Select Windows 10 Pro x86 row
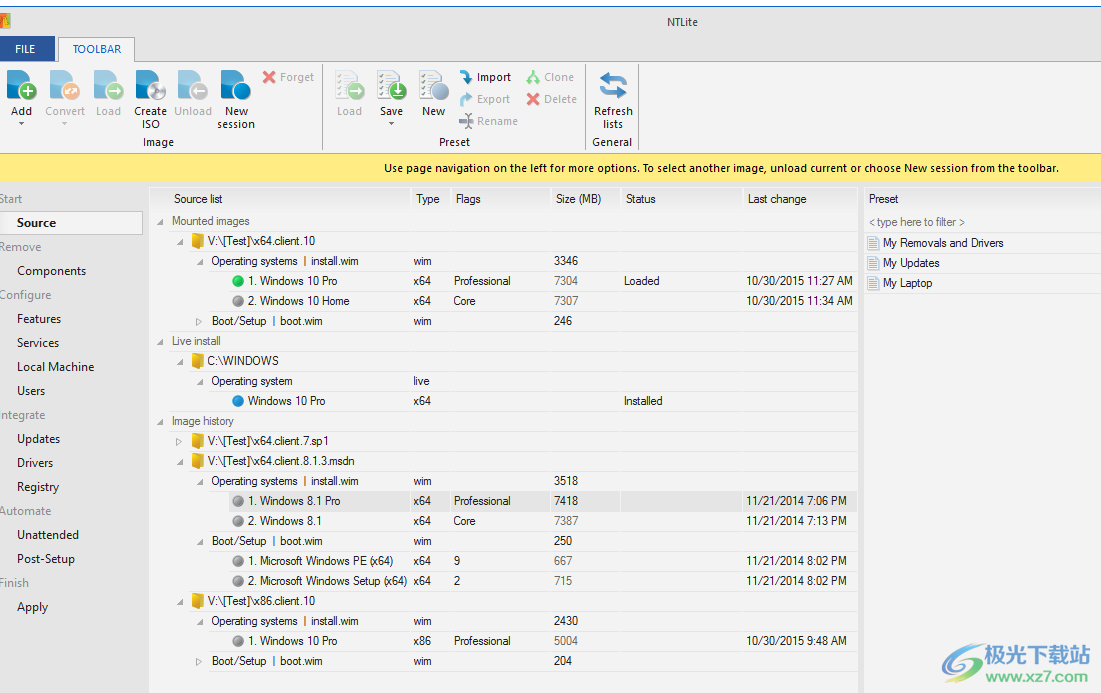The width and height of the screenshot is (1101, 693). 542,641
